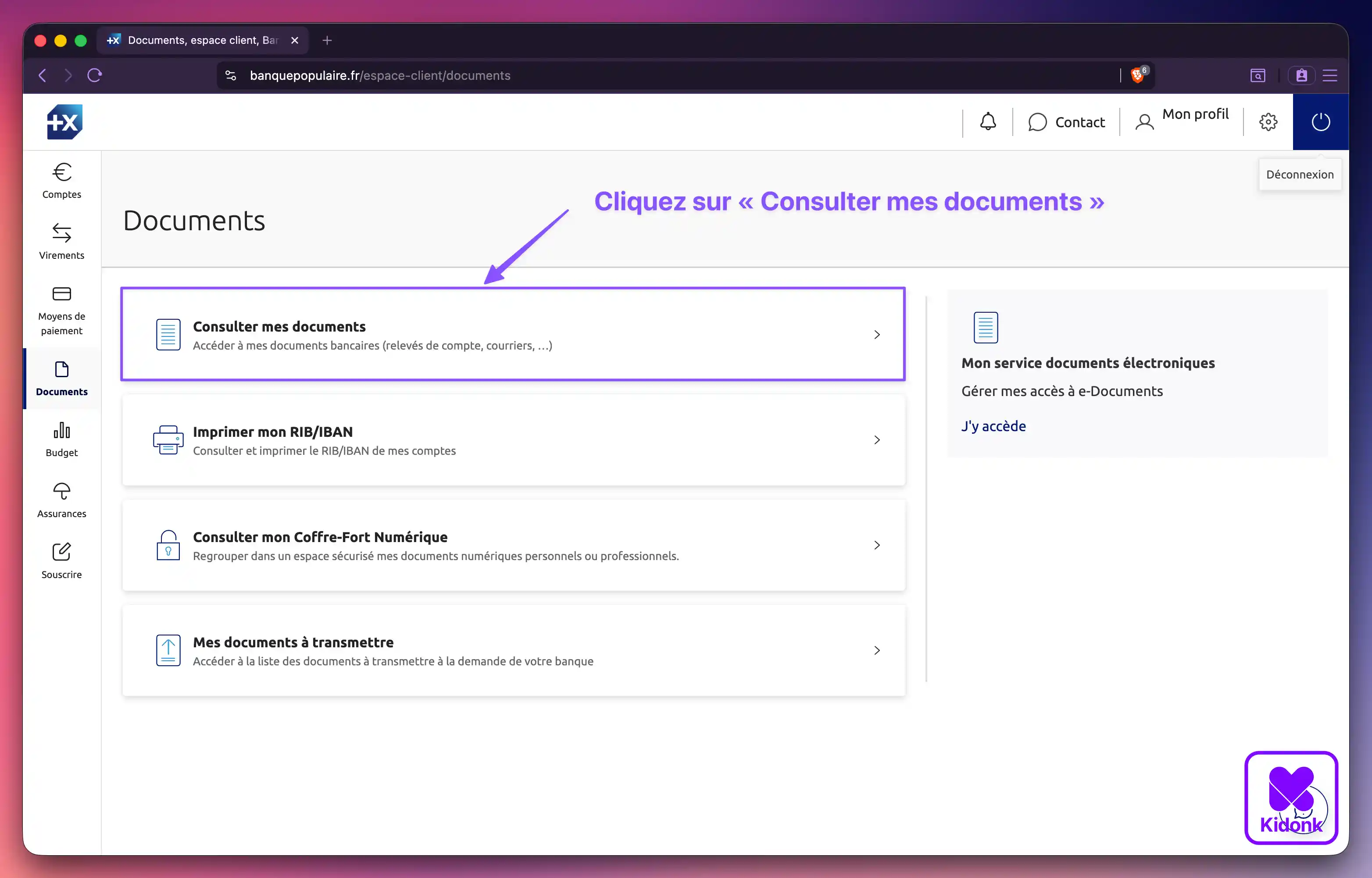Click the Déconnexion power button

[x=1321, y=121]
